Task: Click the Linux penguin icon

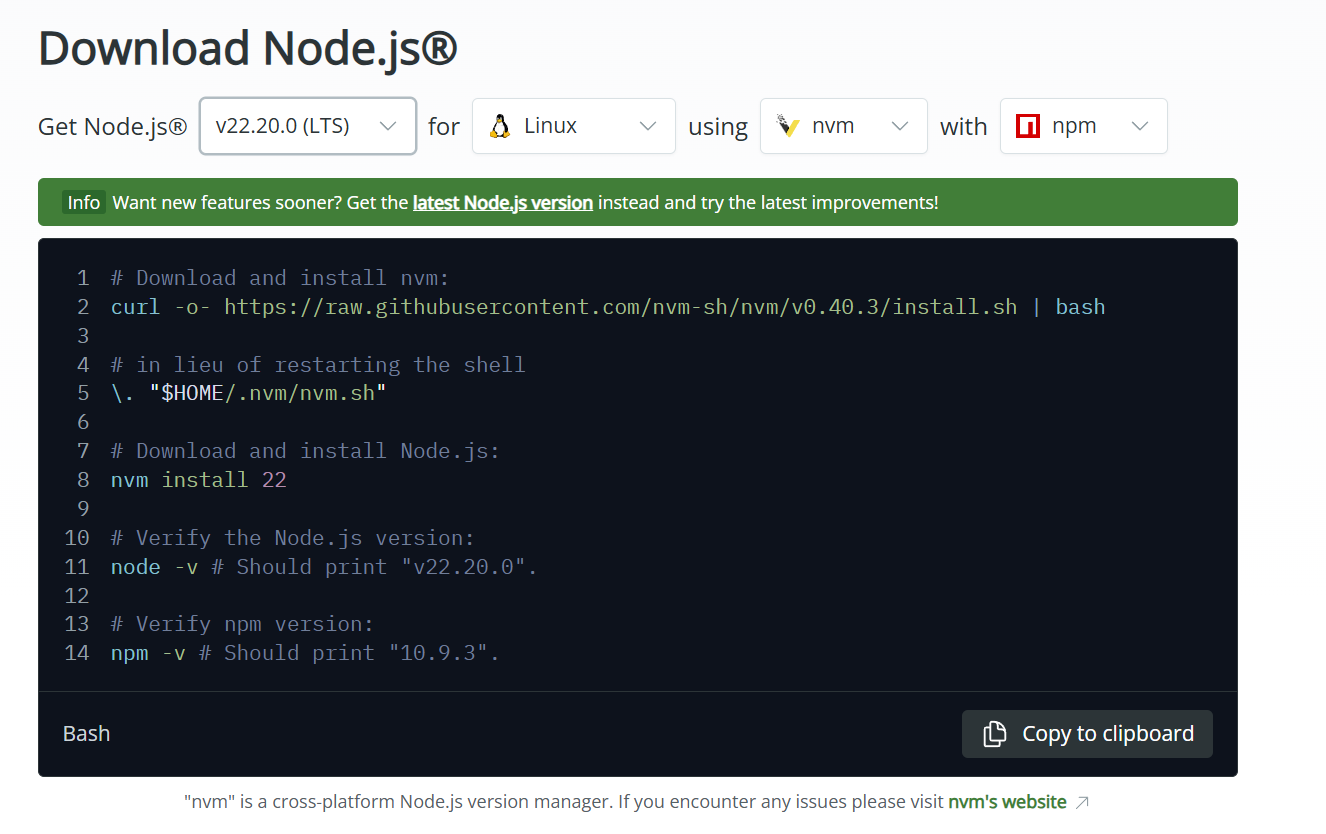Action: click(x=500, y=126)
